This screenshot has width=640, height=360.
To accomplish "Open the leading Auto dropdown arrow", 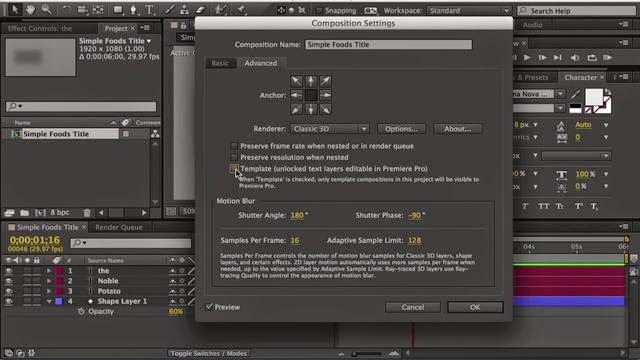I will click(x=606, y=125).
